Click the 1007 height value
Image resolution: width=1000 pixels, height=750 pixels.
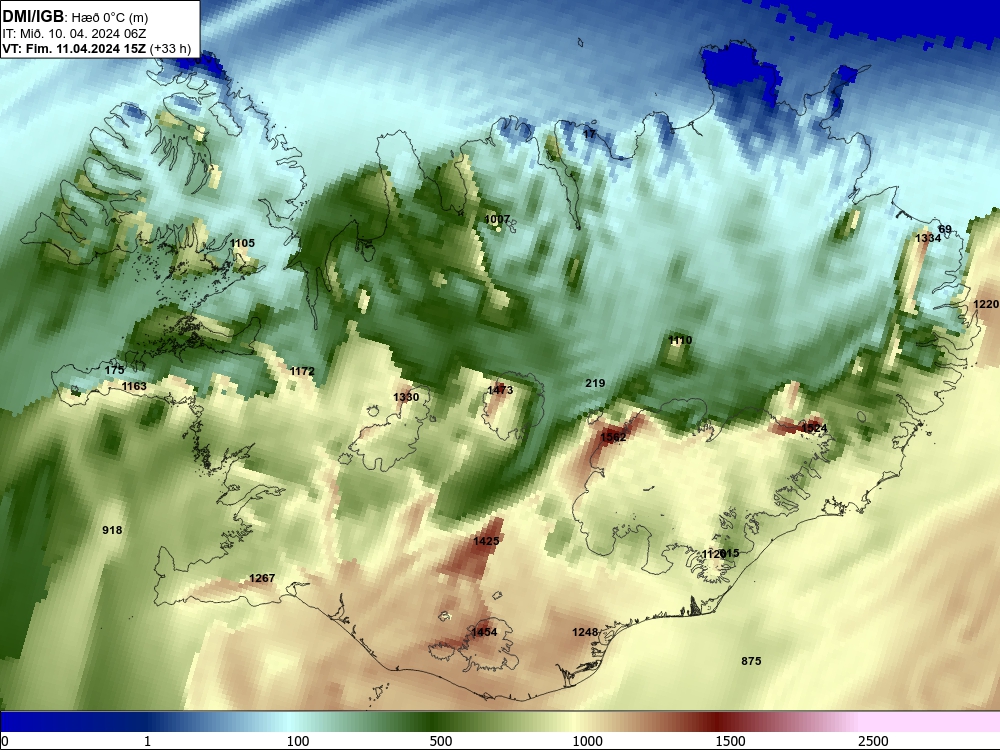pos(497,219)
